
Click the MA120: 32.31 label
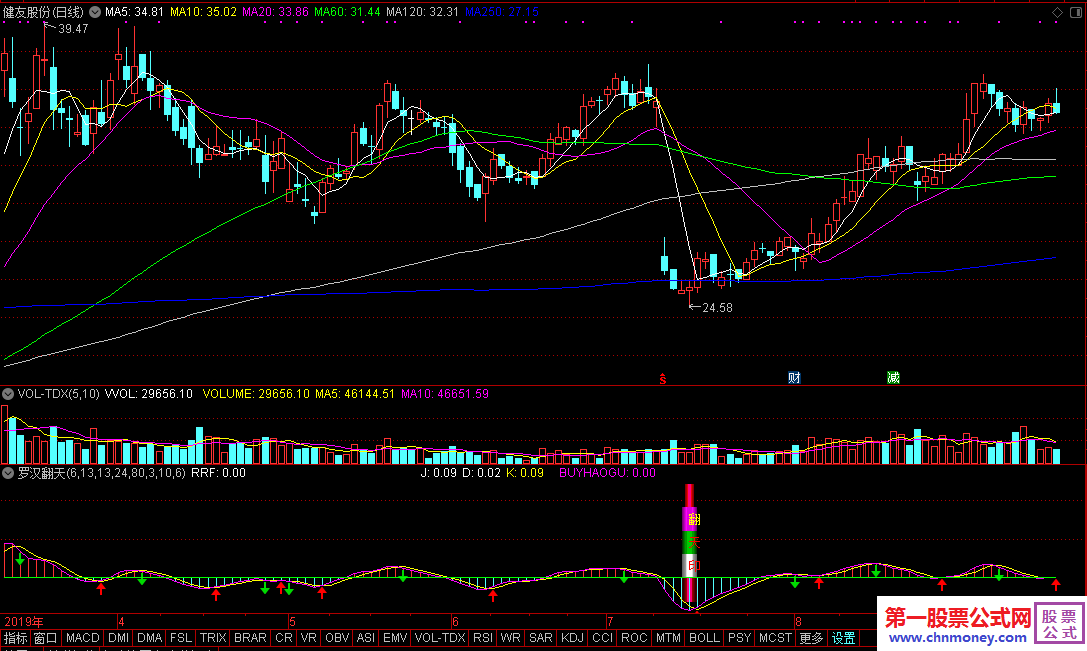click(x=423, y=12)
